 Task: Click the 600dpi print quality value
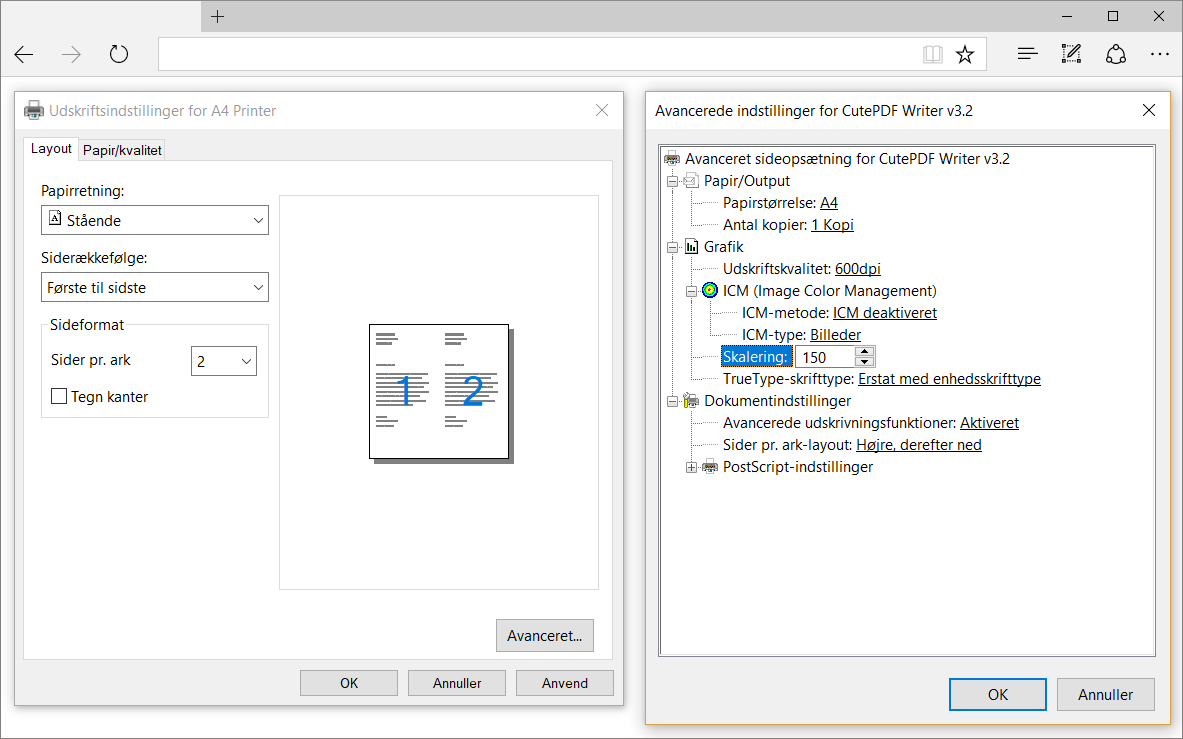pyautogui.click(x=858, y=268)
